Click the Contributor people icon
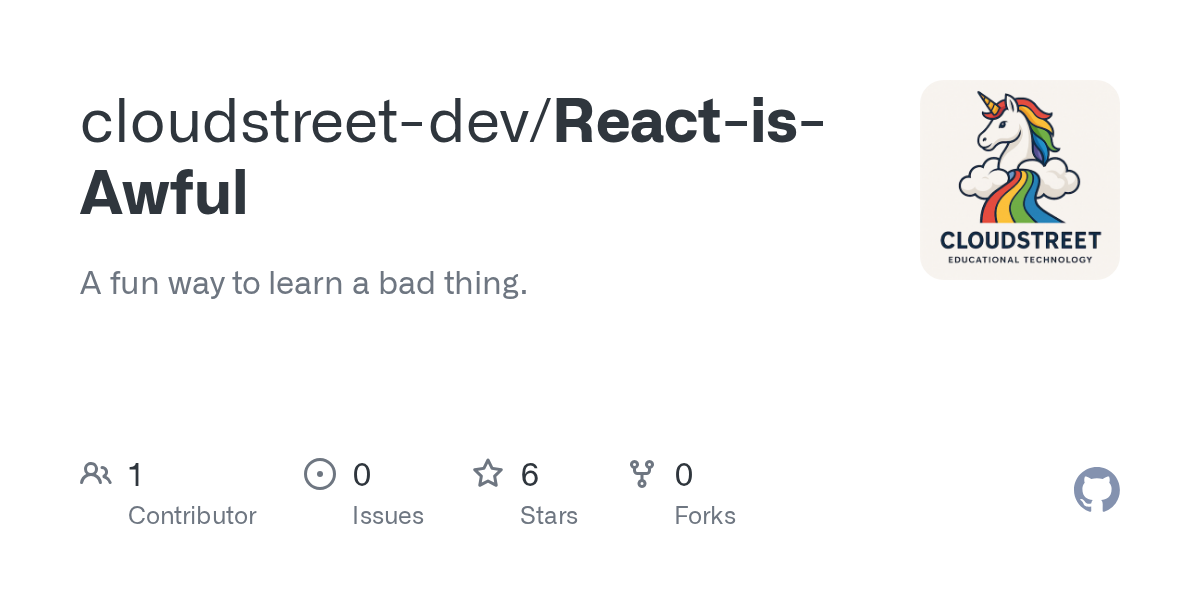This screenshot has width=1200, height=600. 96,474
